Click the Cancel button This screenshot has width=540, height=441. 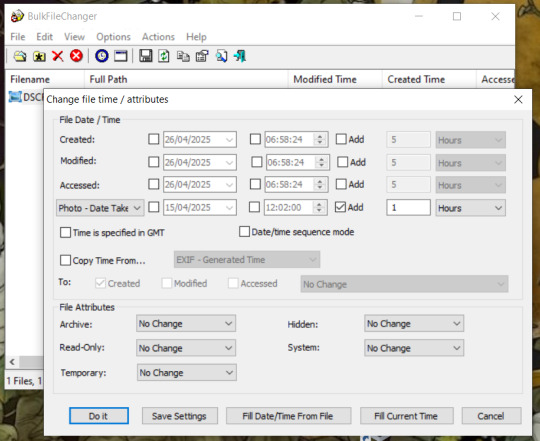pos(491,416)
